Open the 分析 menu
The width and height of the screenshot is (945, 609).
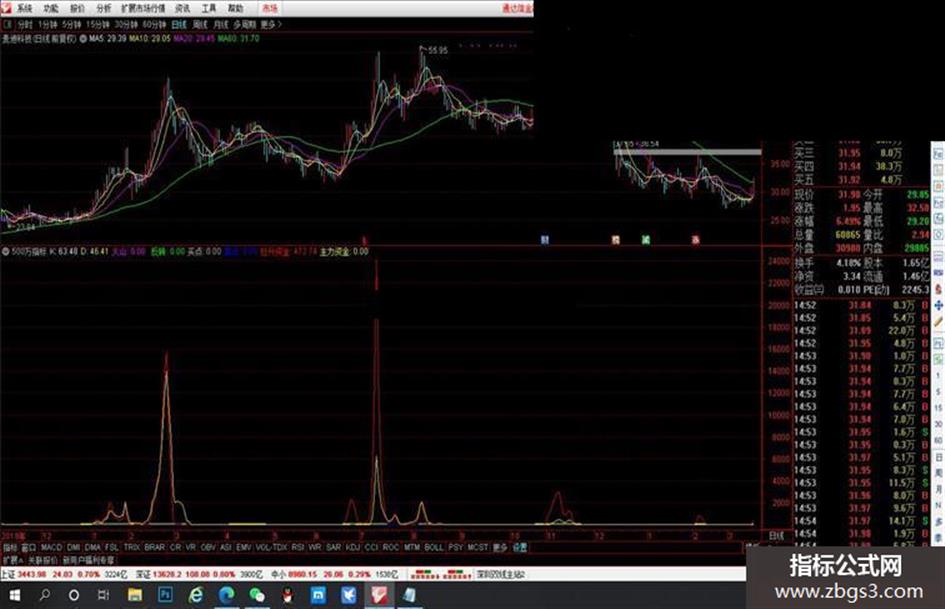[x=104, y=8]
